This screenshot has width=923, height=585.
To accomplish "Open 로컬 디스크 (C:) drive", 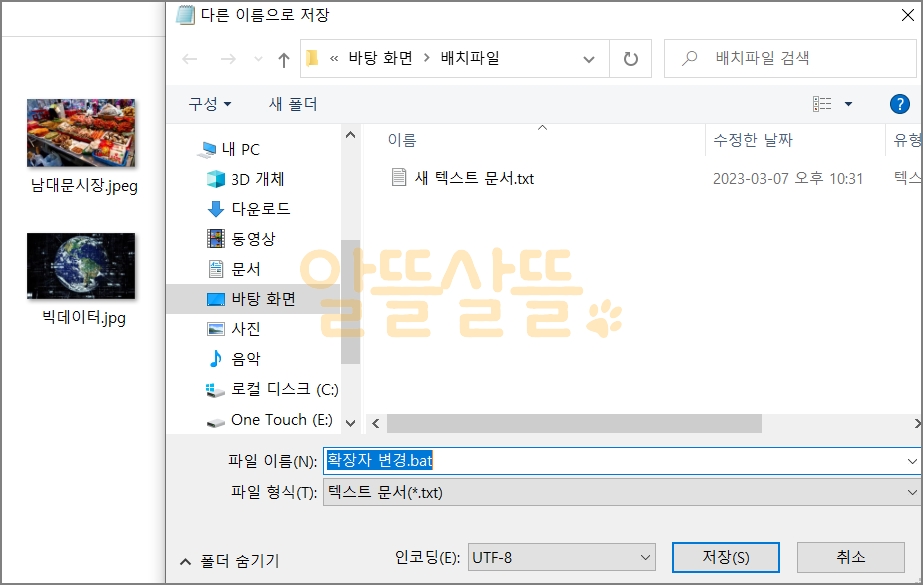I will 284,389.
